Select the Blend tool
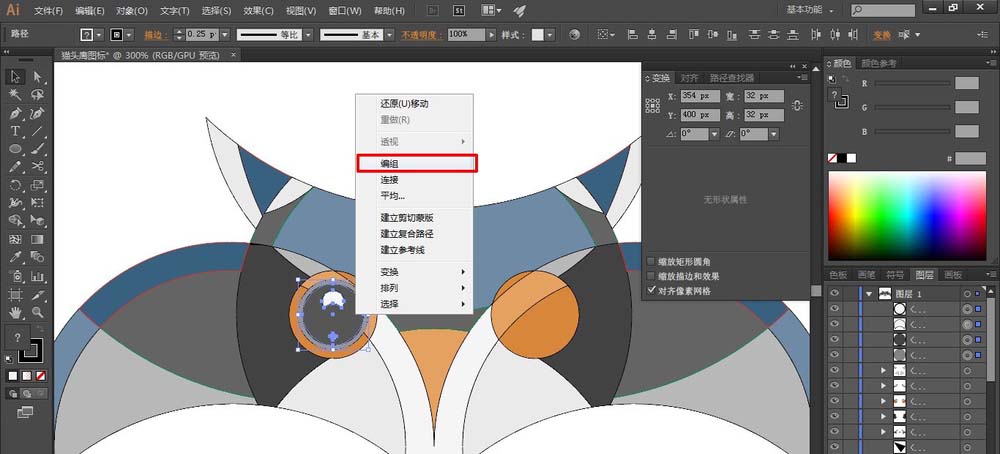Viewport: 1000px width, 454px height. click(38, 257)
